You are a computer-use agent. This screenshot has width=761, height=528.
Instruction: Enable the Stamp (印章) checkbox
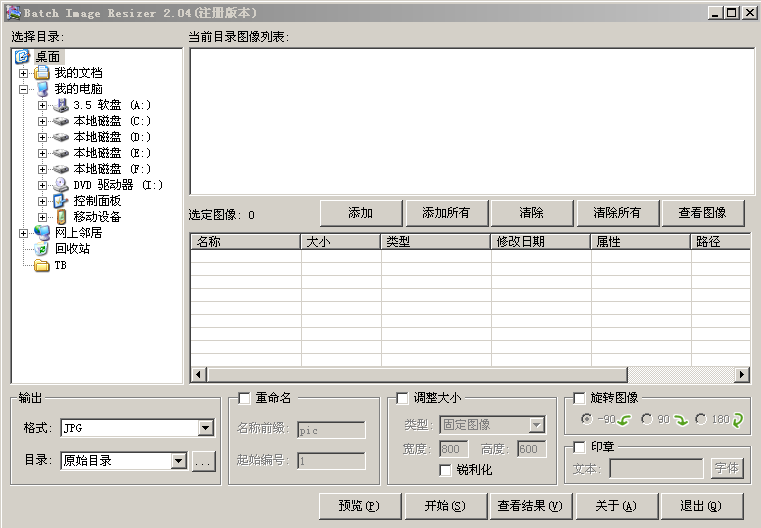579,446
